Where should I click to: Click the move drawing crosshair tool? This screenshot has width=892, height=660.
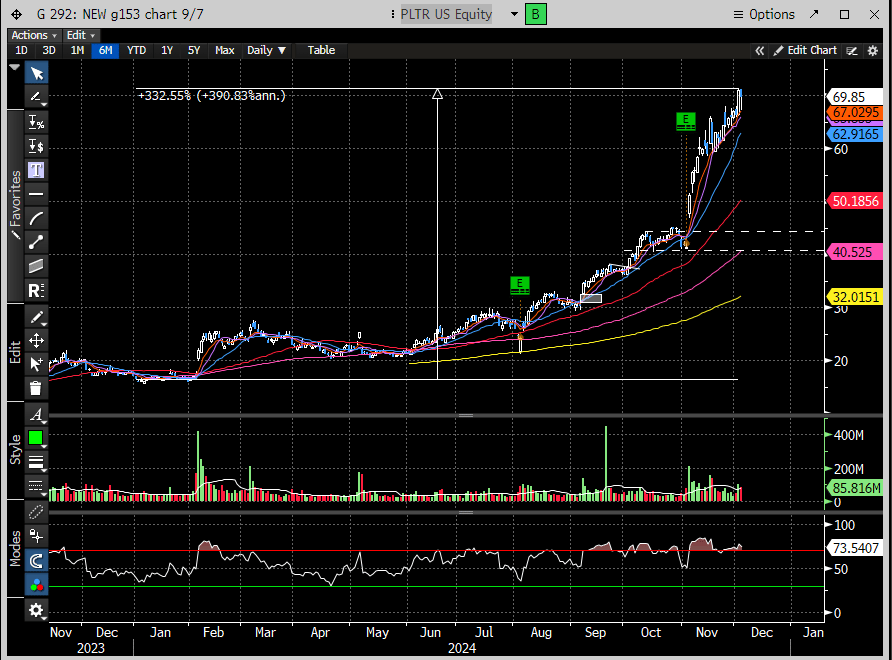point(36,340)
